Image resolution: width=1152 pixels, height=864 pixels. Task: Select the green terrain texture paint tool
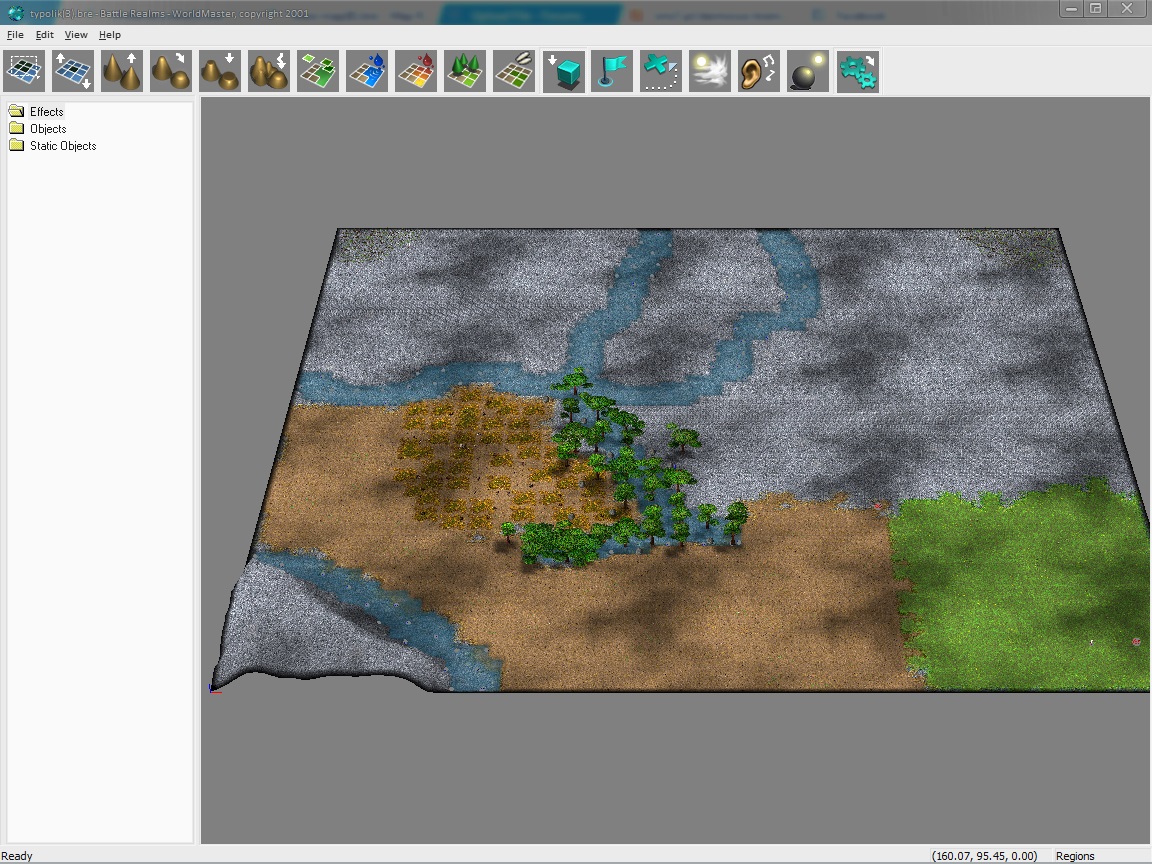[x=318, y=71]
